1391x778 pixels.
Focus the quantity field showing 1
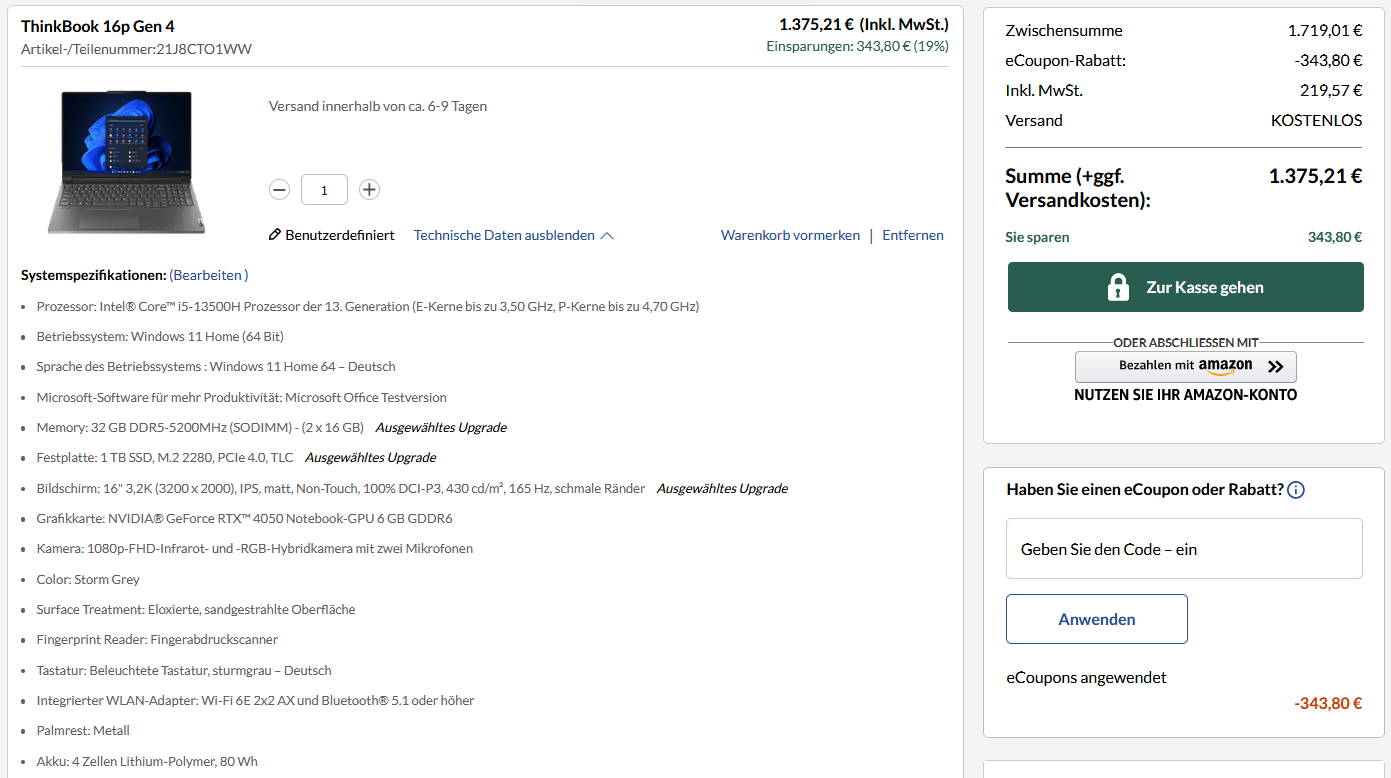(x=324, y=189)
